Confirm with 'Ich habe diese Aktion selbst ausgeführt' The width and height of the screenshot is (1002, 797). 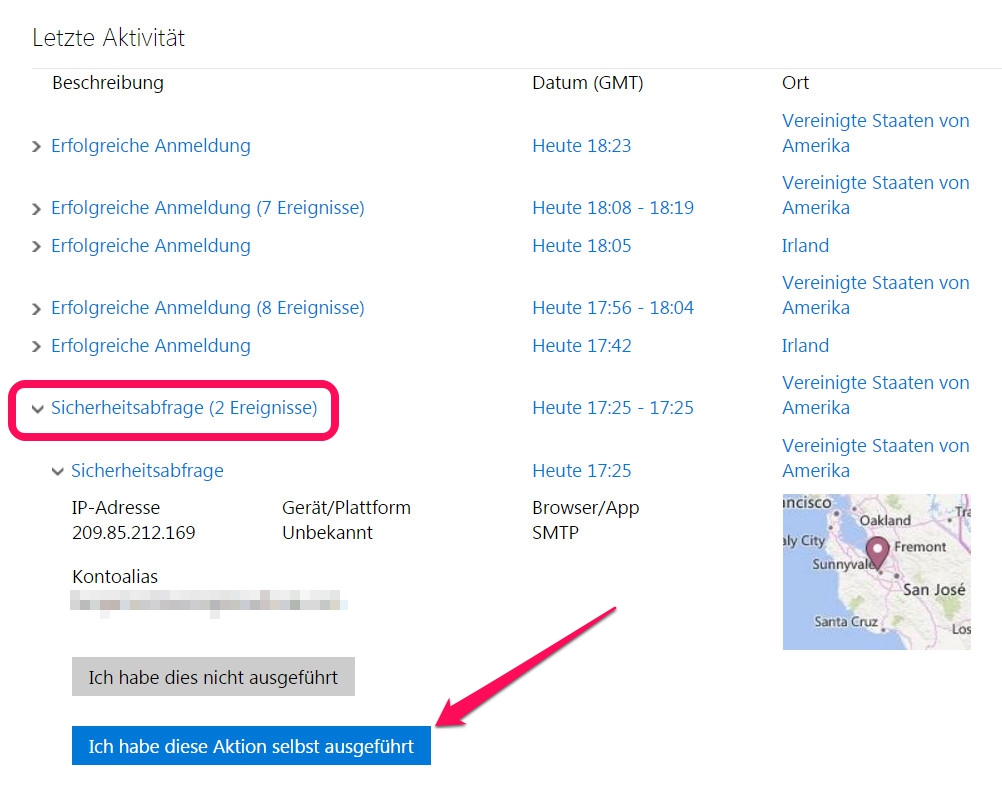tap(251, 746)
